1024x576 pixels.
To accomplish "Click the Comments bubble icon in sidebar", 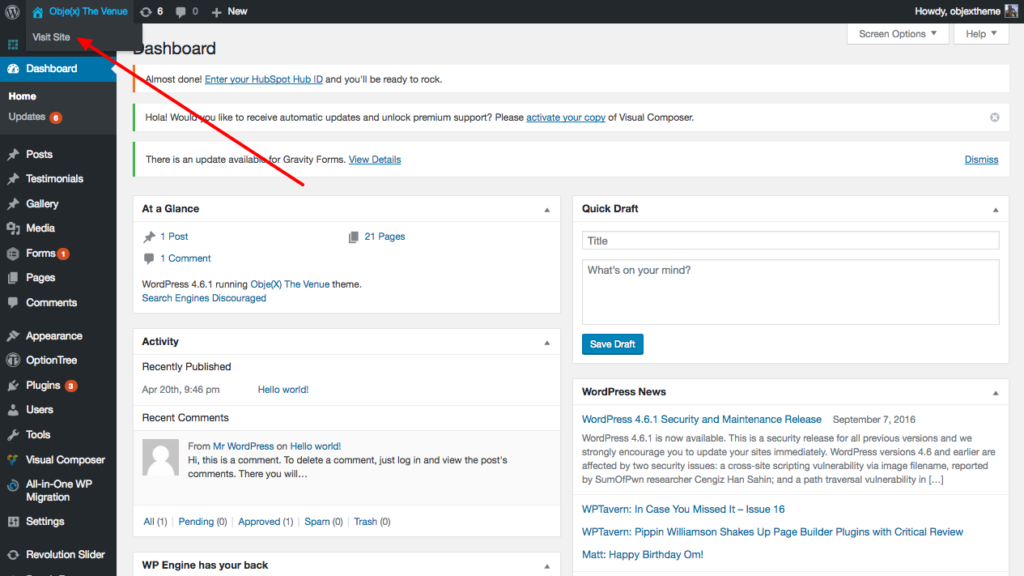I will [13, 302].
